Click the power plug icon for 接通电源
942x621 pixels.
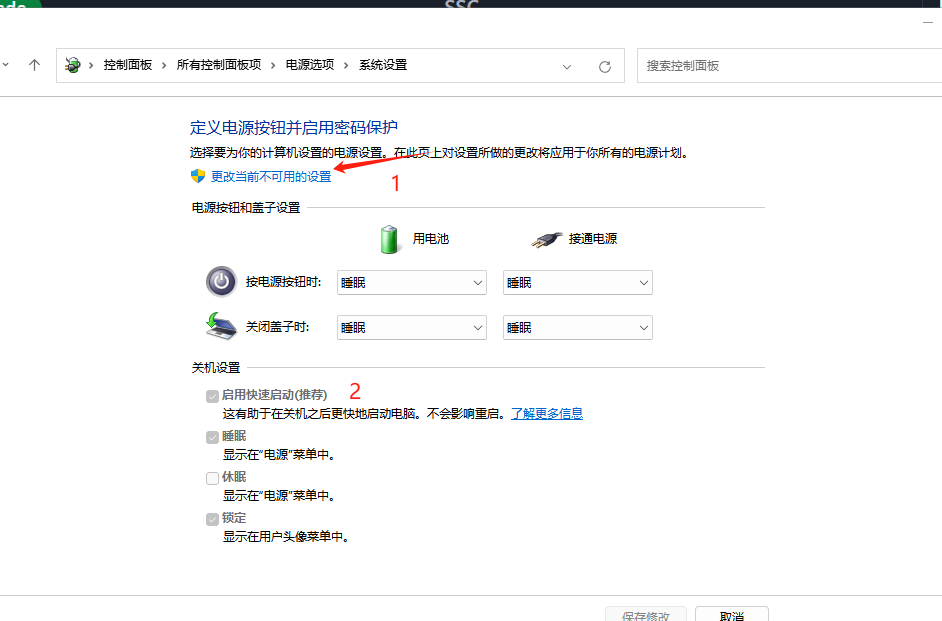point(546,240)
